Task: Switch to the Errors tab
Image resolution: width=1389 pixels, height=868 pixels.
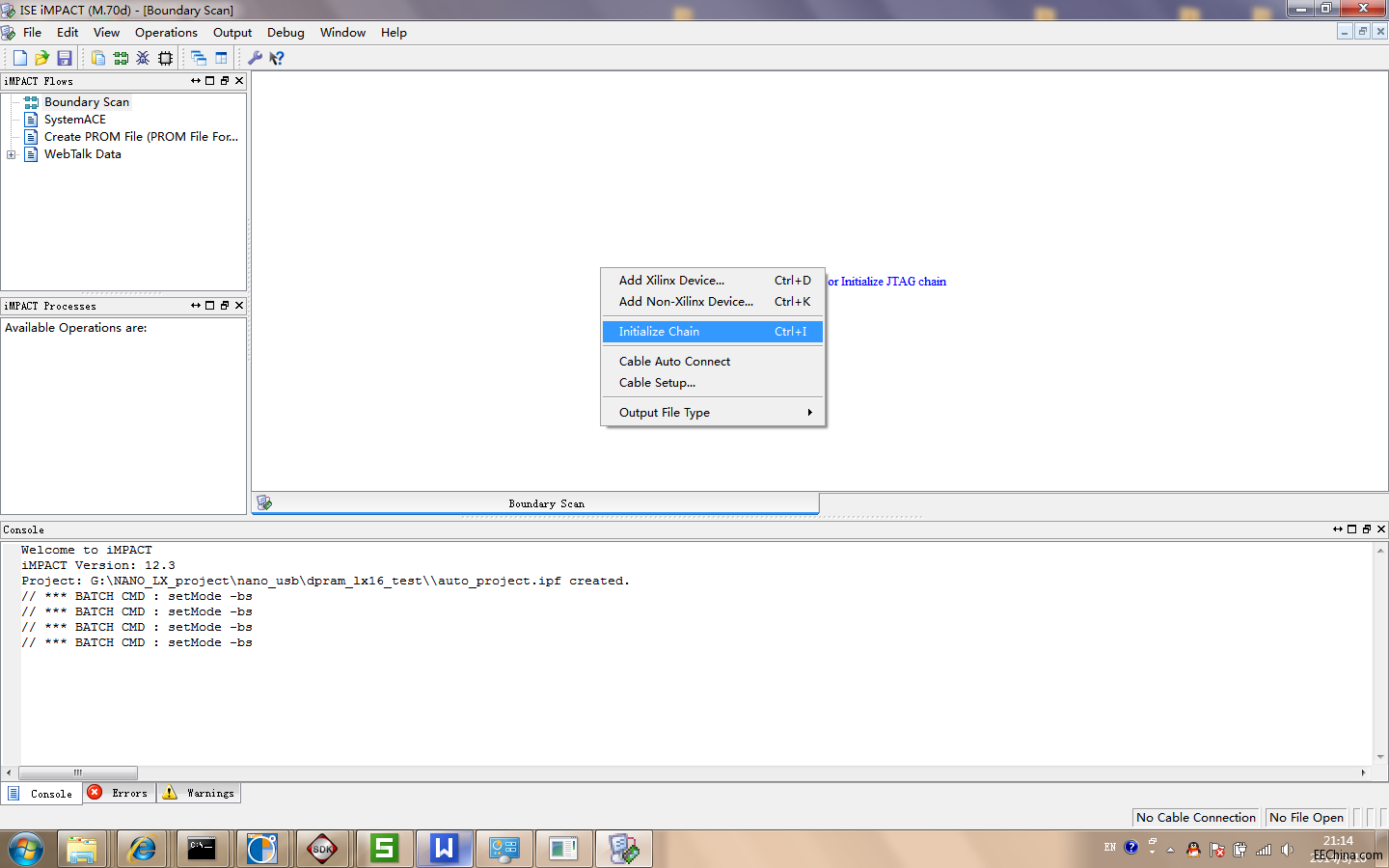Action: coord(120,793)
